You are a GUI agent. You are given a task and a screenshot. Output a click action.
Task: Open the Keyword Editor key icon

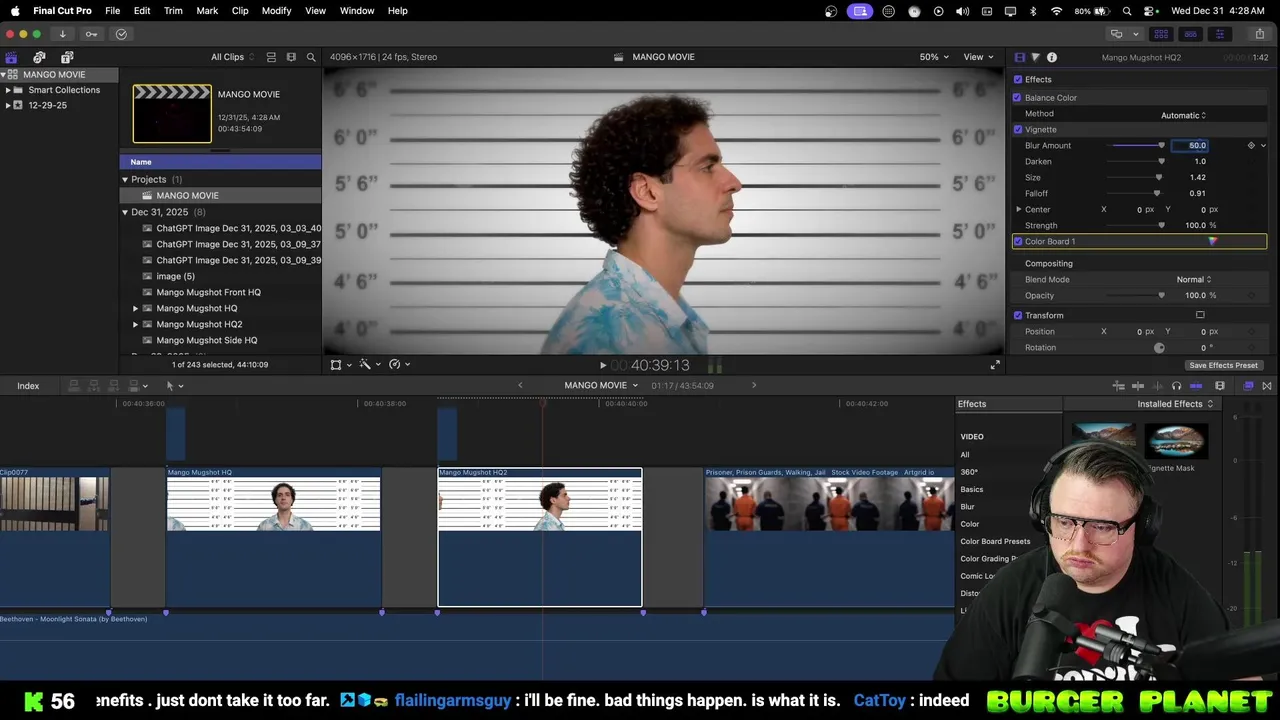click(91, 34)
